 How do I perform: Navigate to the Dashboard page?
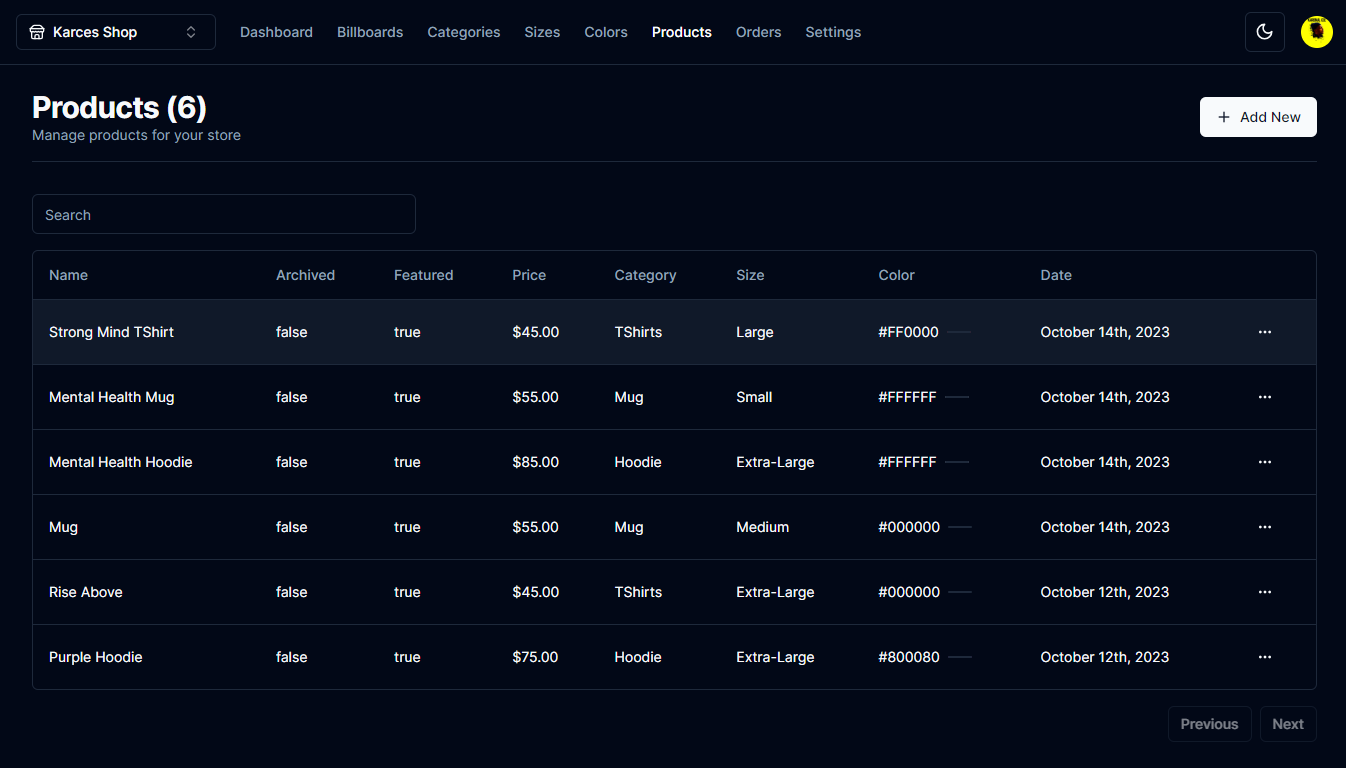tap(276, 31)
